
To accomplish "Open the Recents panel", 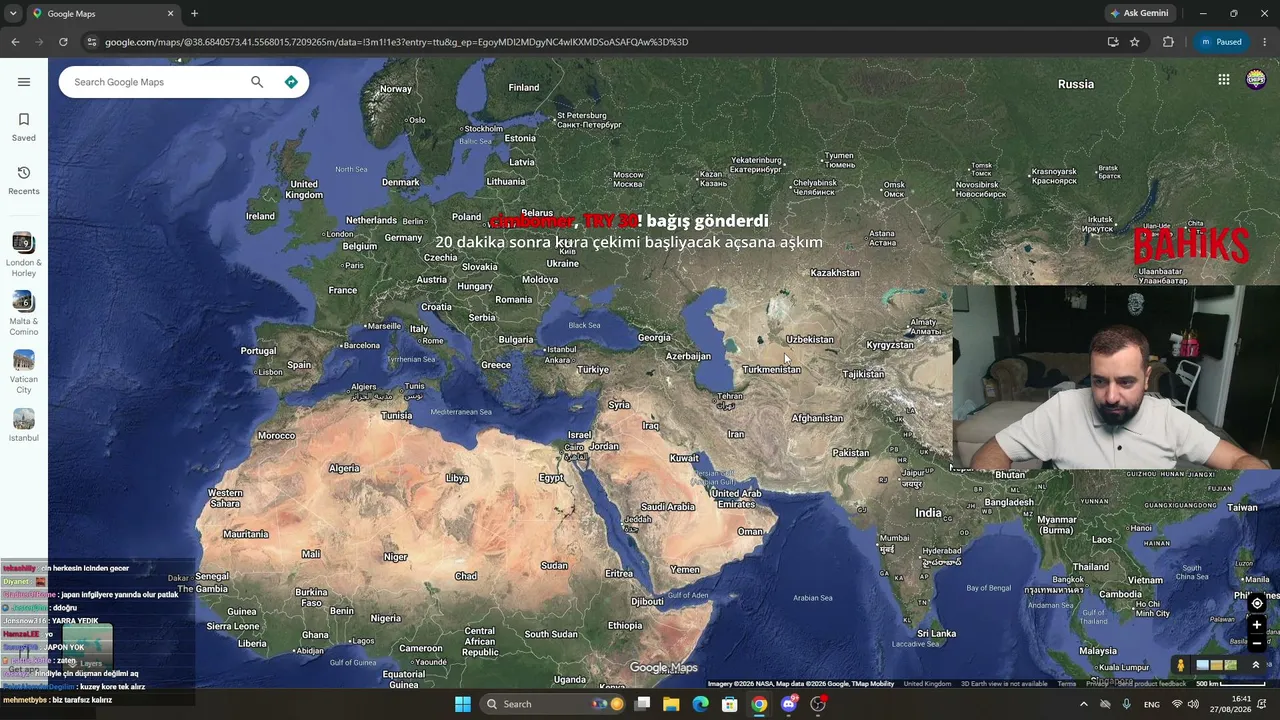I will [x=24, y=180].
